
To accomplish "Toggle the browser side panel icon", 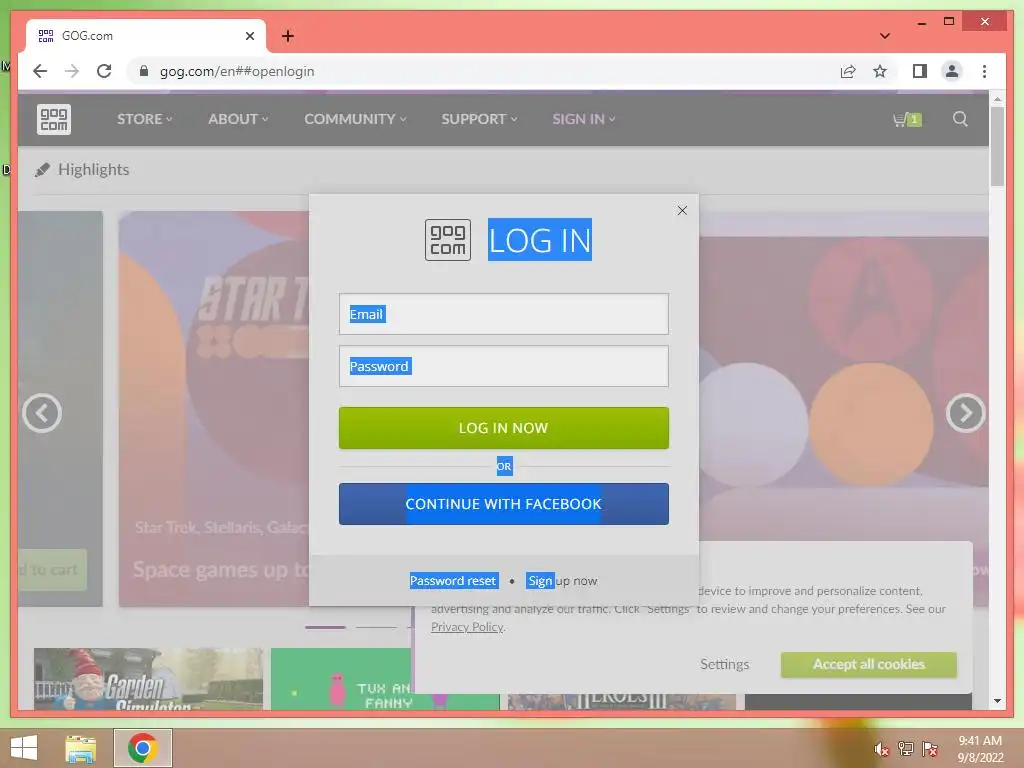I will click(x=920, y=71).
